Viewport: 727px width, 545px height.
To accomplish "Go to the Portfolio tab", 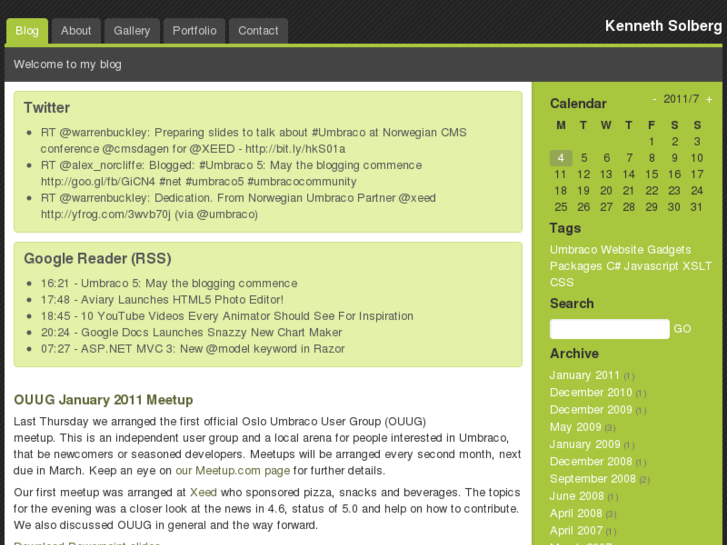I will [194, 31].
